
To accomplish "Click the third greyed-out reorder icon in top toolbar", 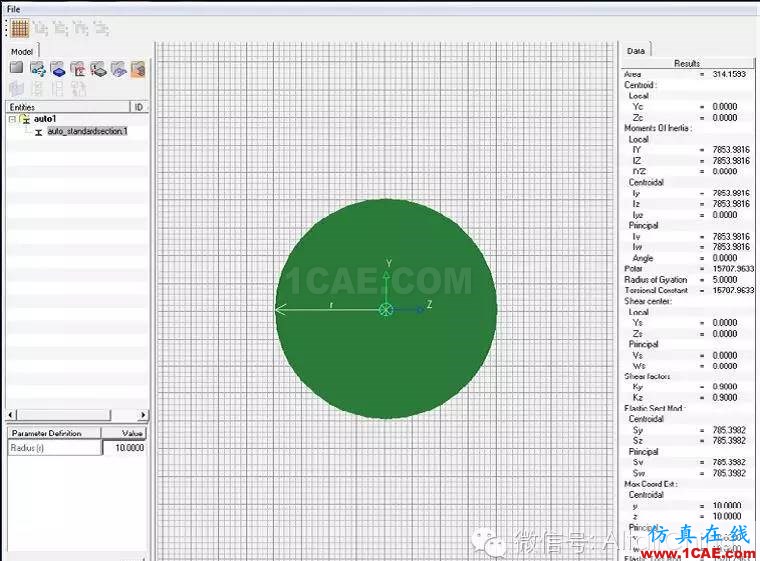I will click(81, 29).
